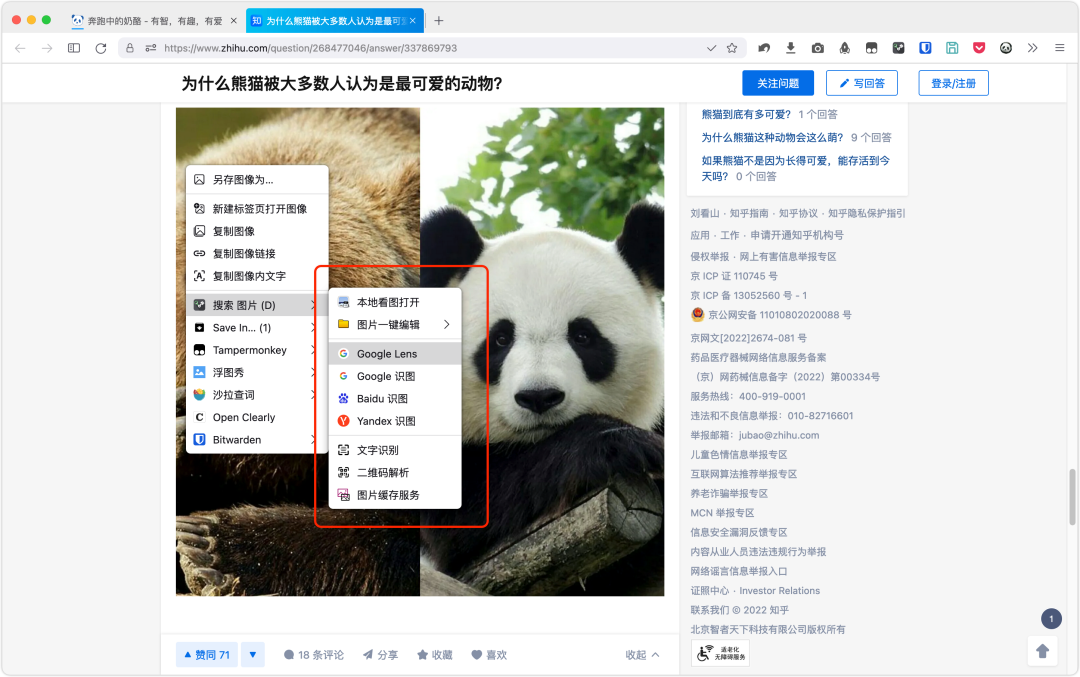Expand the Bitwarden context submenu
The height and width of the screenshot is (677, 1080).
pyautogui.click(x=257, y=439)
